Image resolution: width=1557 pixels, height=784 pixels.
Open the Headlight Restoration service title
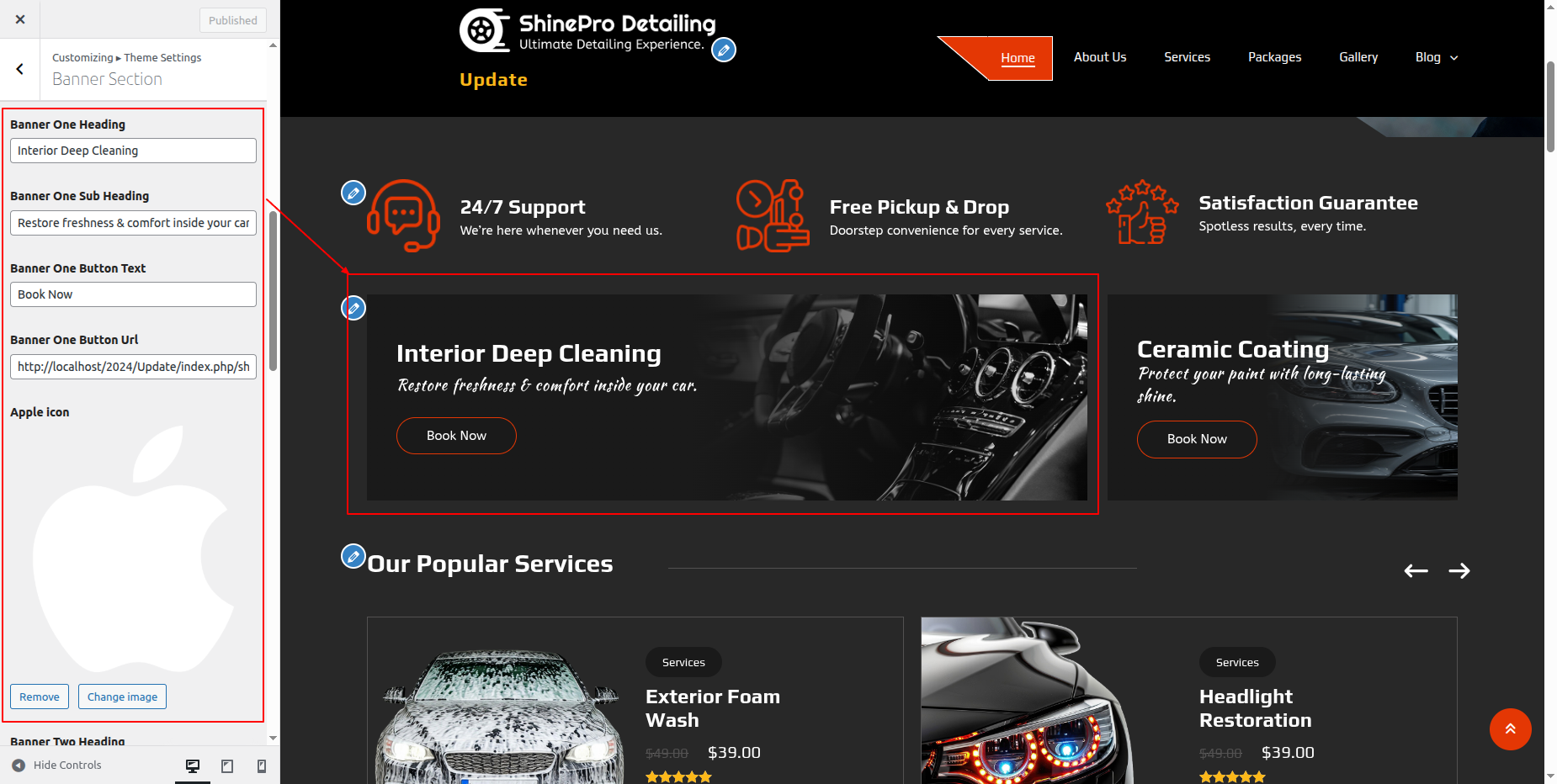[1256, 708]
